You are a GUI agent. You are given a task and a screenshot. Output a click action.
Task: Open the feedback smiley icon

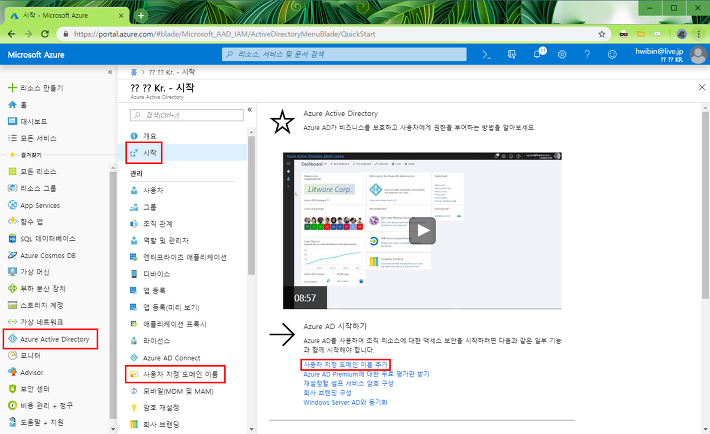pyautogui.click(x=612, y=54)
